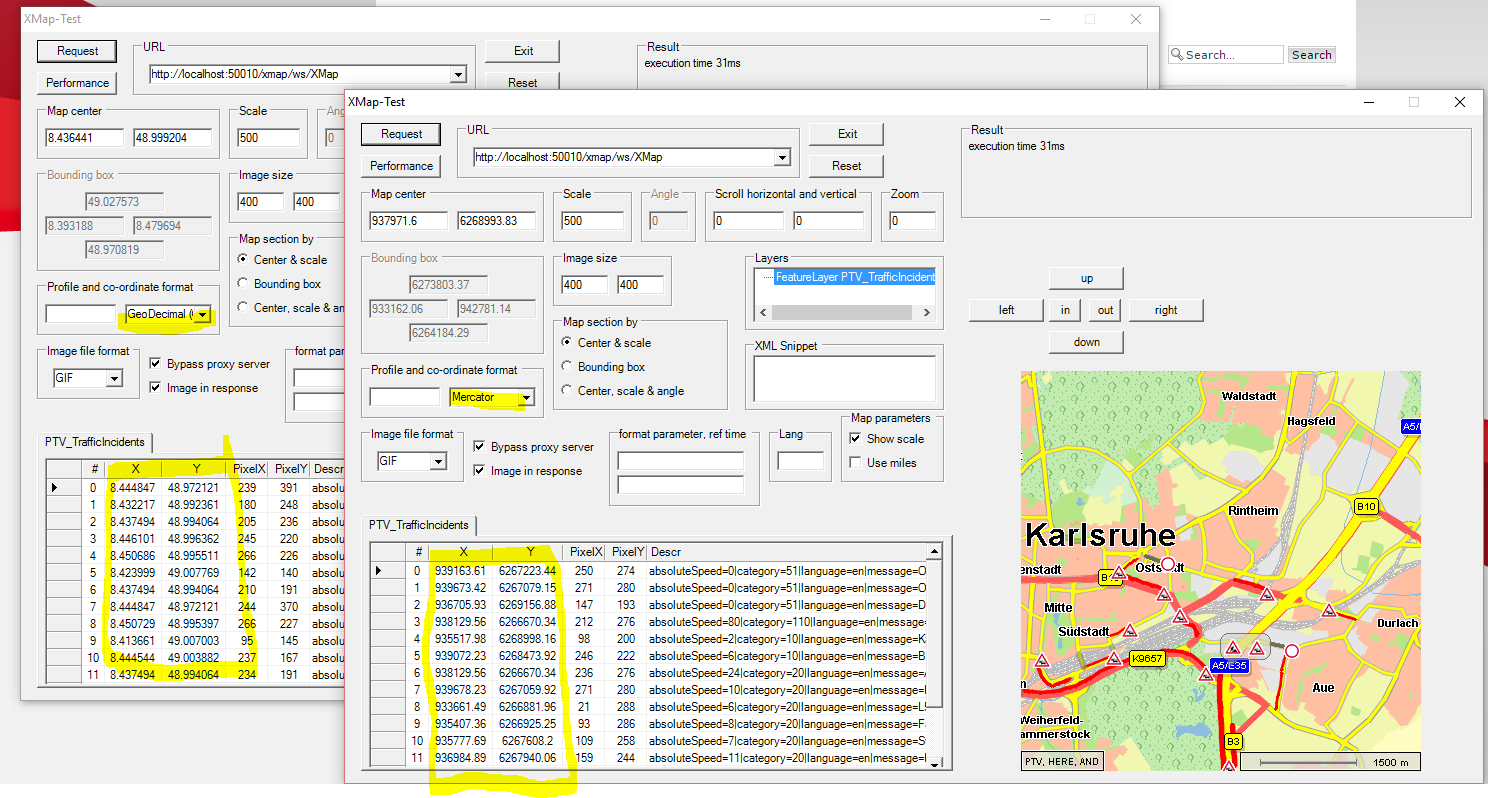The width and height of the screenshot is (1488, 798).
Task: Expand the front window URL combo box
Action: tap(782, 157)
